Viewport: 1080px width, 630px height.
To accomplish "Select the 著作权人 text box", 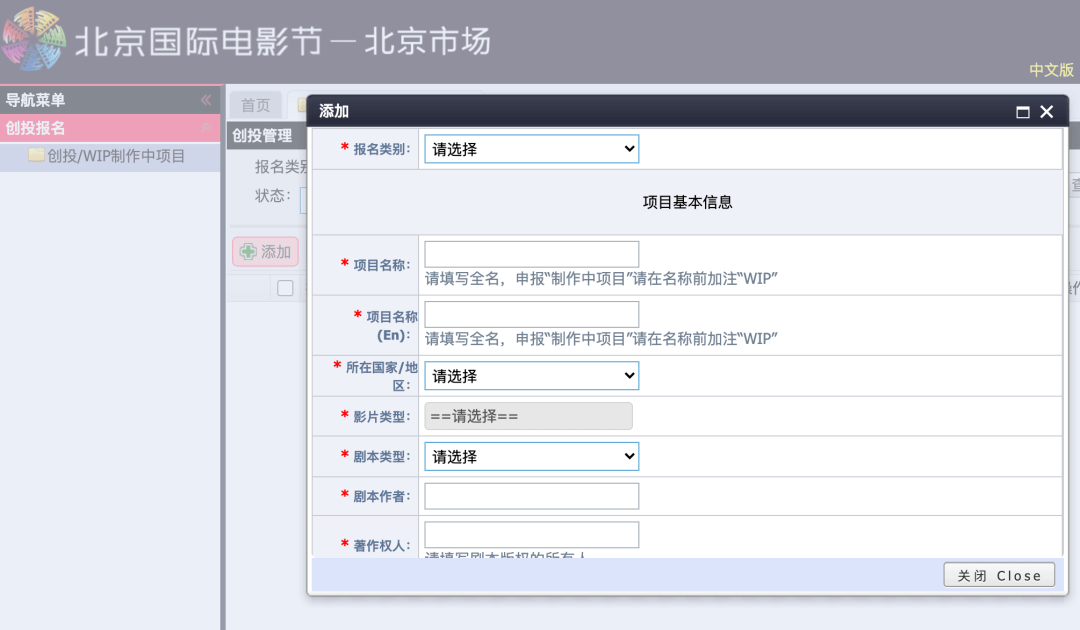I will pyautogui.click(x=531, y=534).
